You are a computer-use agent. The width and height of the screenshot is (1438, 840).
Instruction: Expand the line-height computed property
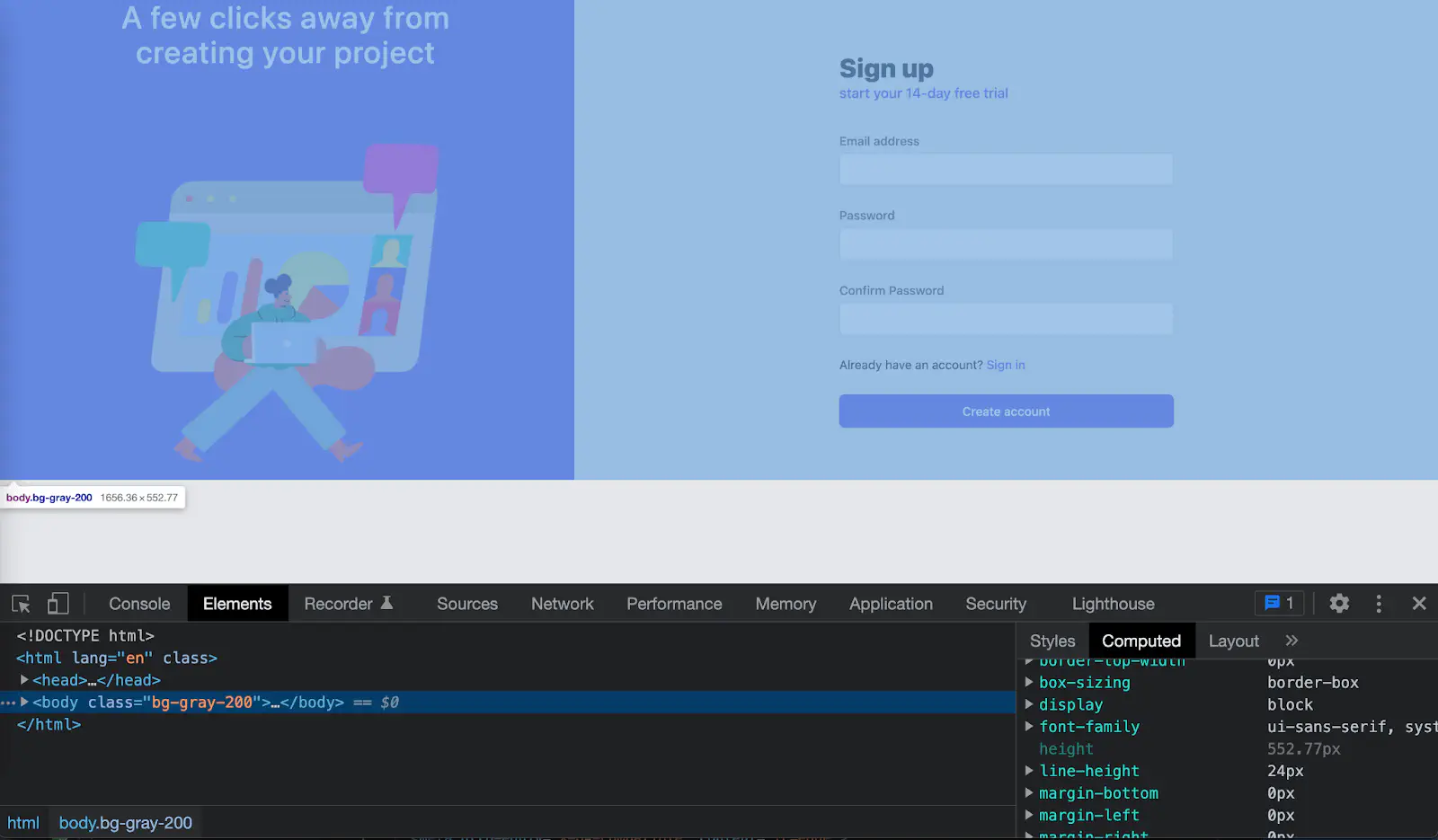click(x=1029, y=770)
